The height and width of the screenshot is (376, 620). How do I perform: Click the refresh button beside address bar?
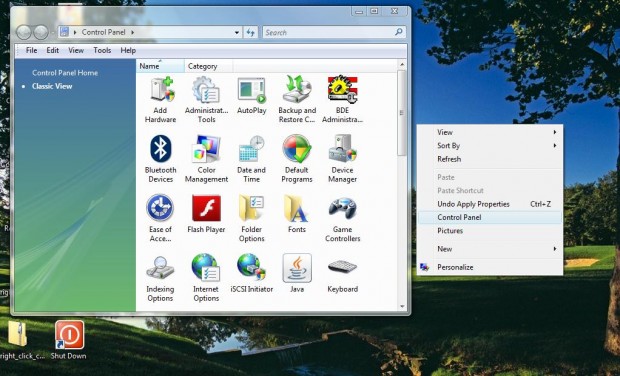(251, 32)
